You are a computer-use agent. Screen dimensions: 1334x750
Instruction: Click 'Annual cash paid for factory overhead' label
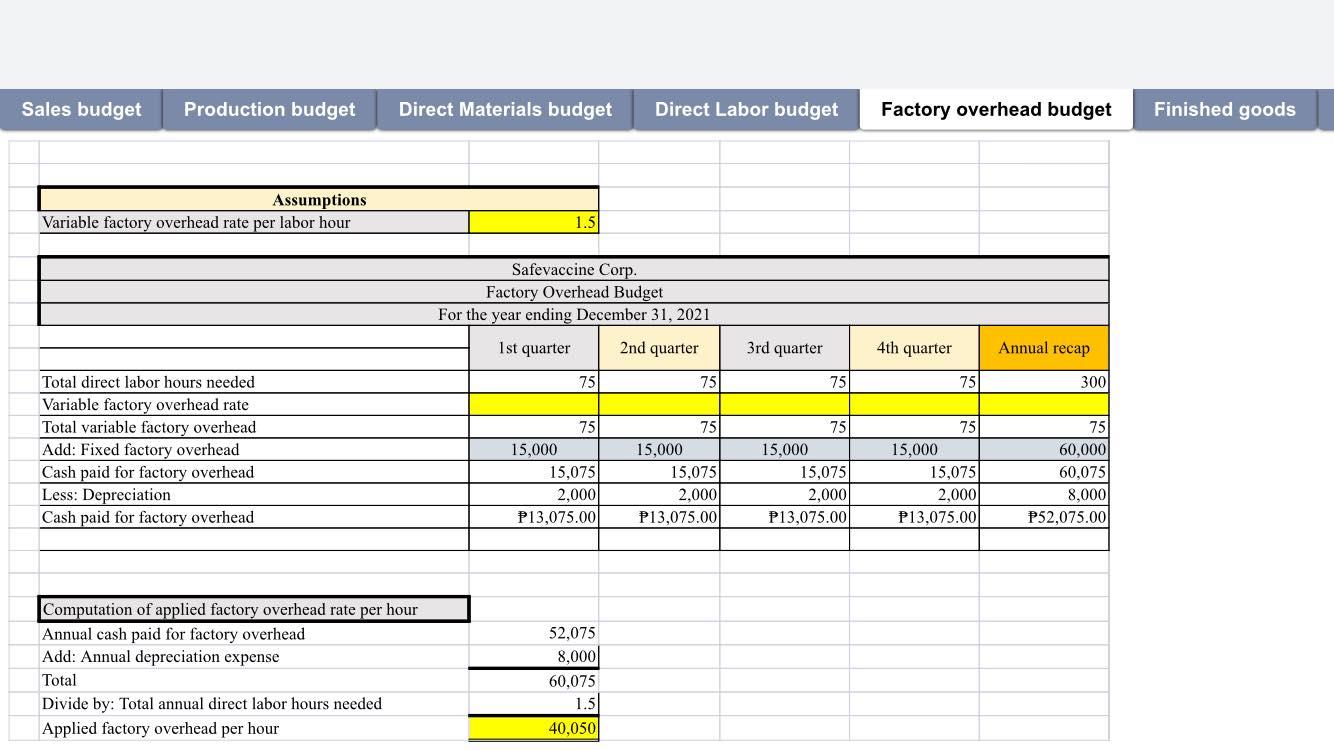tap(254, 634)
